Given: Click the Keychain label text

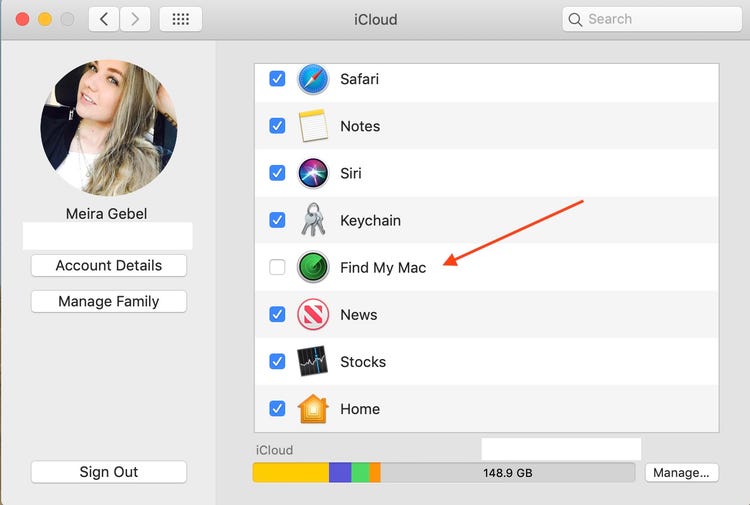Looking at the screenshot, I should click(371, 220).
